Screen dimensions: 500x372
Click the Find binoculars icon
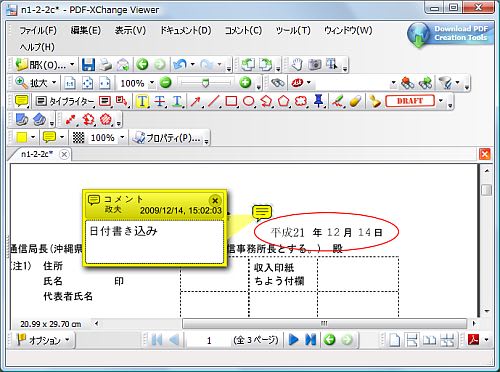[277, 83]
